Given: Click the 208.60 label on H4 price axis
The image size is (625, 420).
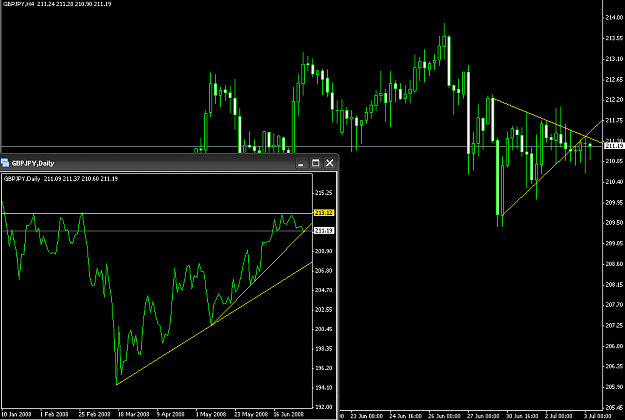Looking at the screenshot, I should [x=614, y=264].
